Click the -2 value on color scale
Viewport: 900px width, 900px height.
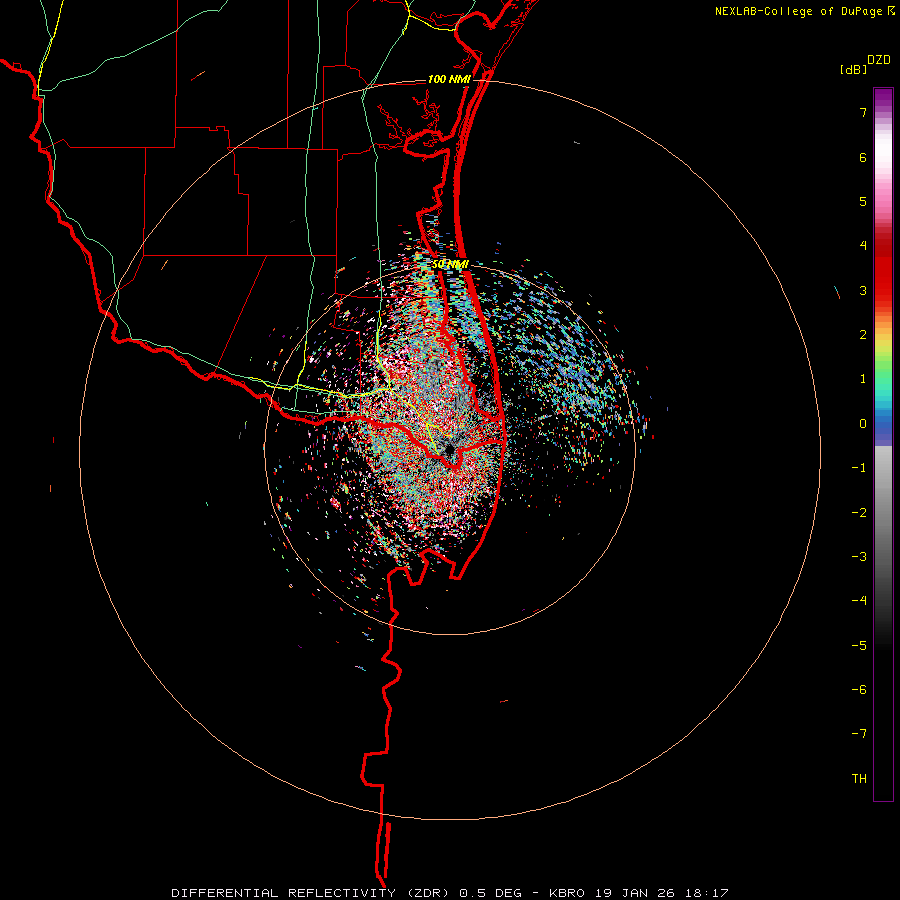pos(859,513)
